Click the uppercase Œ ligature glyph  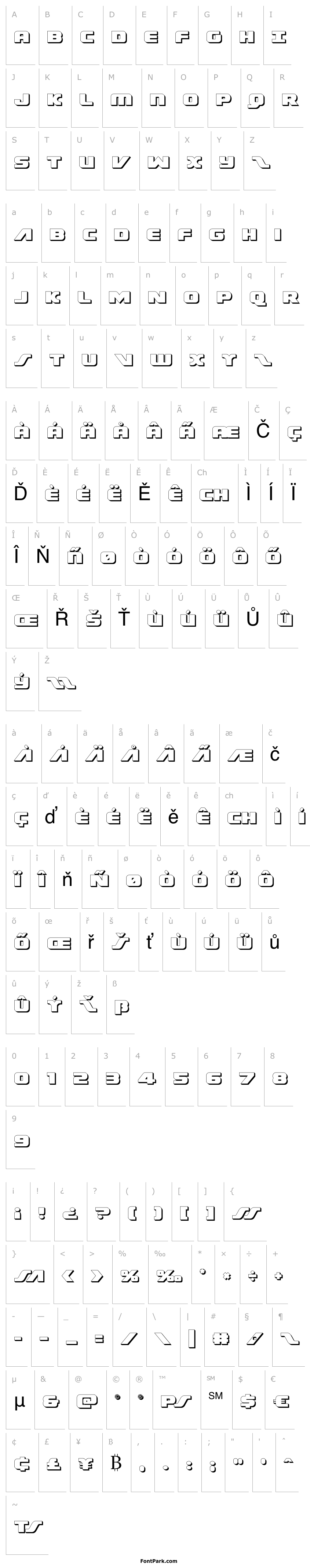[x=25, y=620]
